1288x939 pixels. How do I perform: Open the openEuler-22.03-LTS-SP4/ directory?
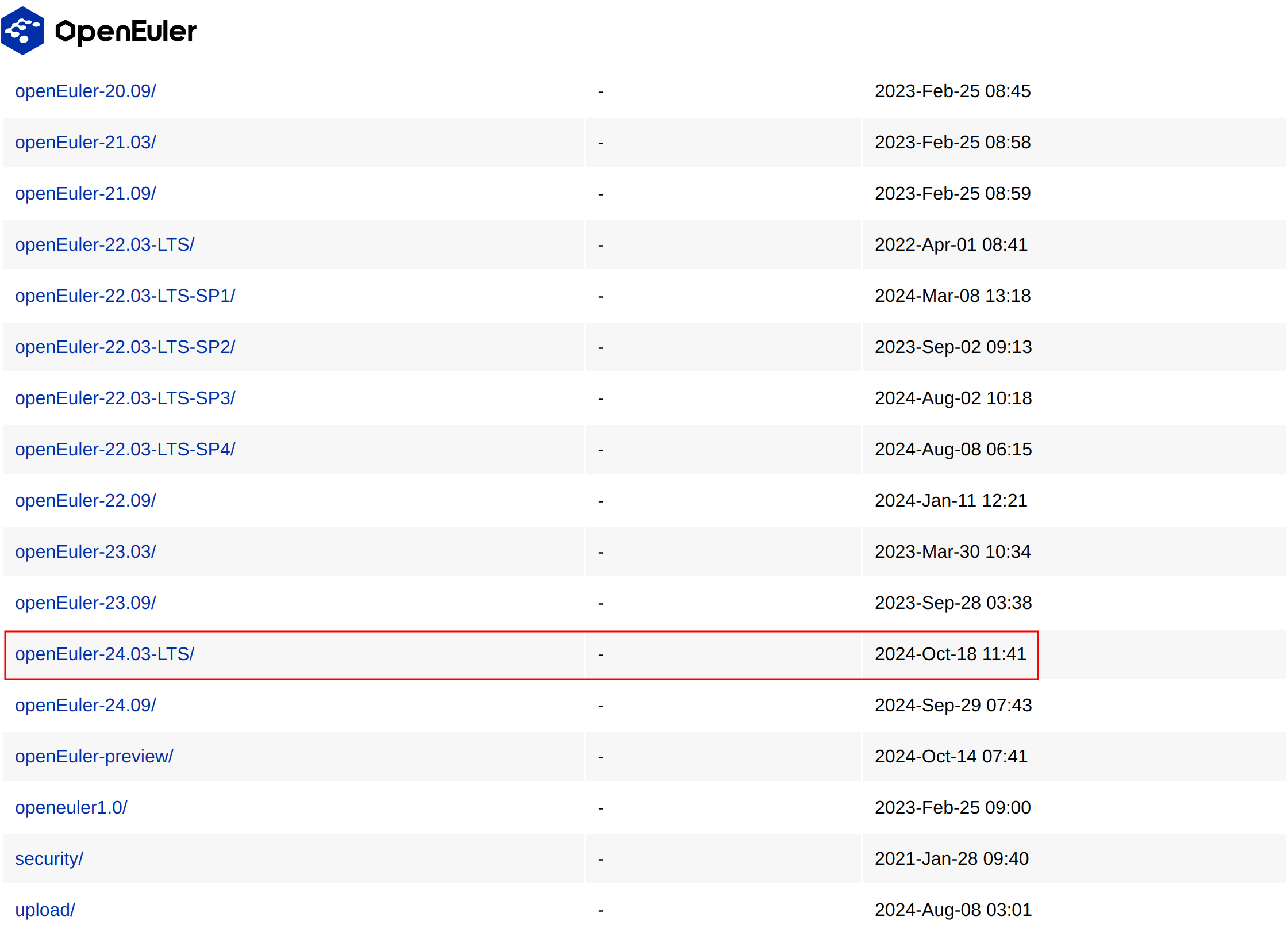coord(125,449)
